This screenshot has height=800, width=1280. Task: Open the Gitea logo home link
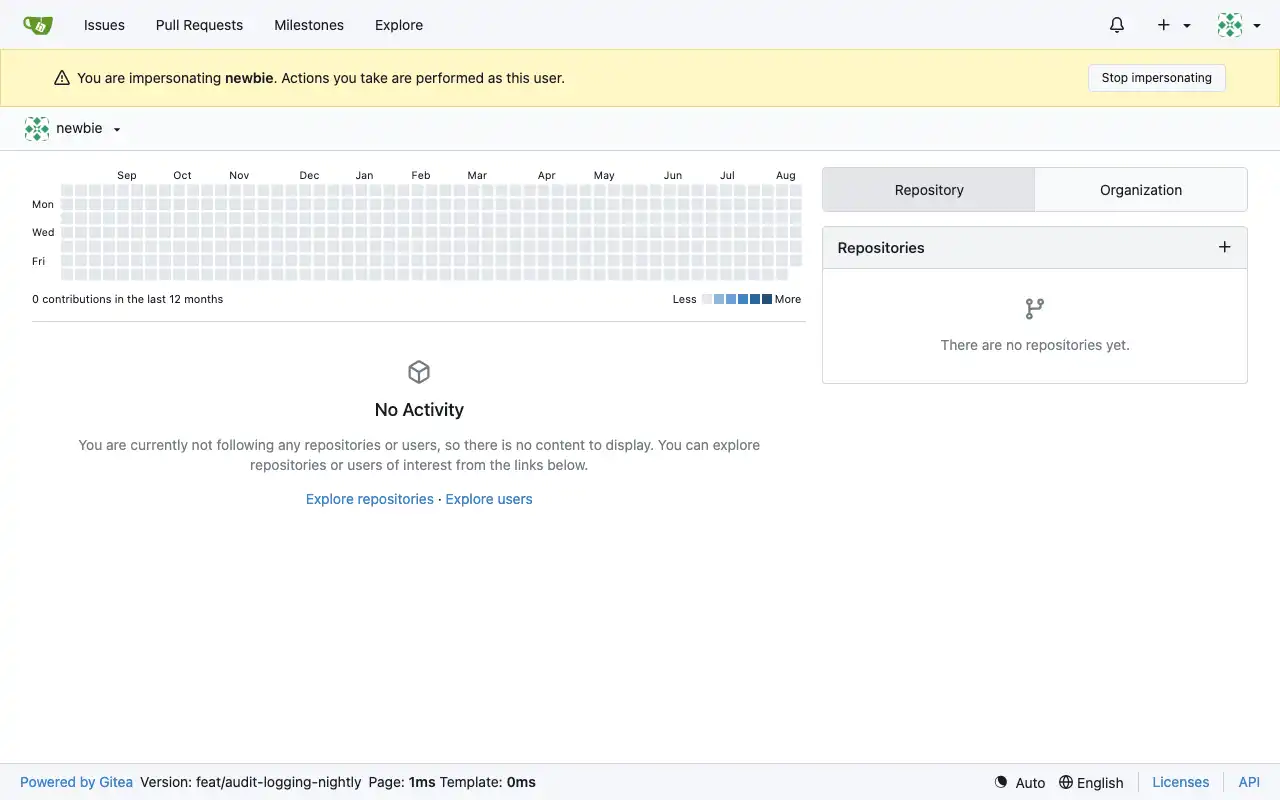pyautogui.click(x=38, y=25)
